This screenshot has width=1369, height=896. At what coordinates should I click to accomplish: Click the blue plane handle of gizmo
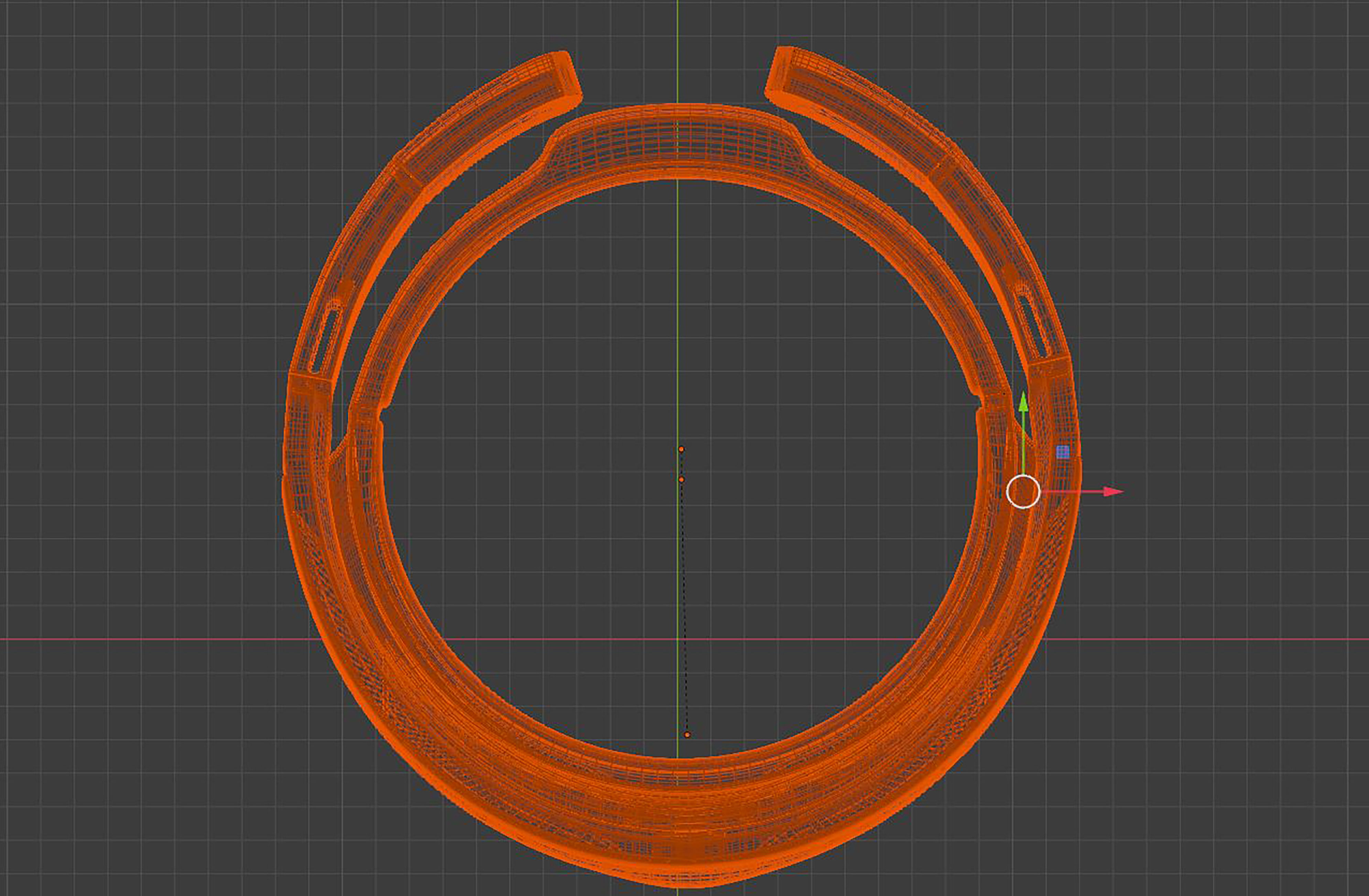point(1063,452)
